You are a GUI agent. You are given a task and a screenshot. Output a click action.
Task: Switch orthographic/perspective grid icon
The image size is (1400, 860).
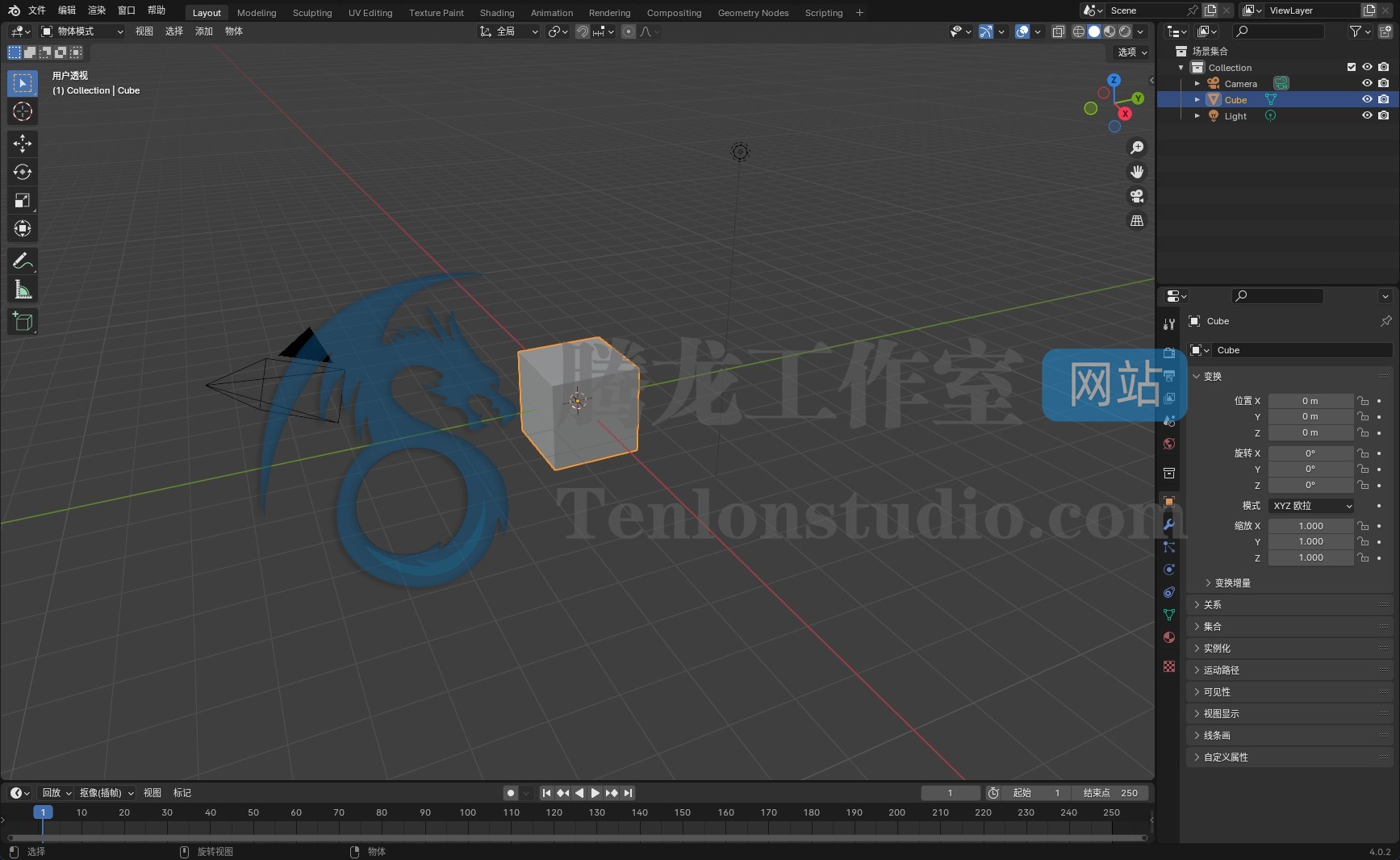(x=1137, y=220)
